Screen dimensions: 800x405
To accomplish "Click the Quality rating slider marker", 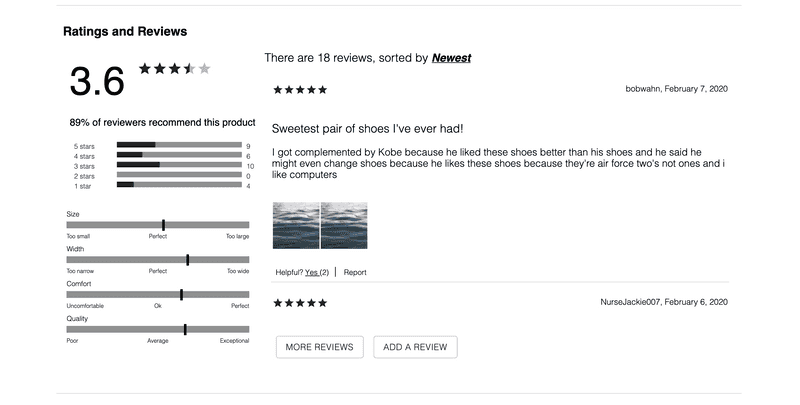I will [185, 329].
